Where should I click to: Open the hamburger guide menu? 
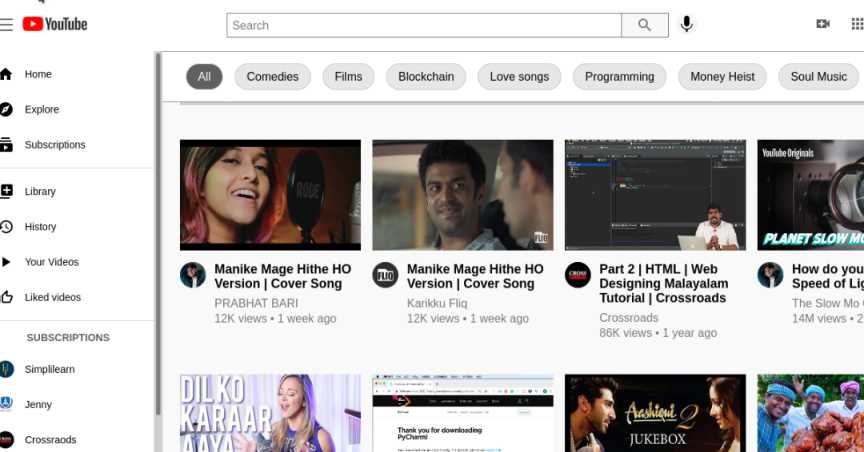6,25
